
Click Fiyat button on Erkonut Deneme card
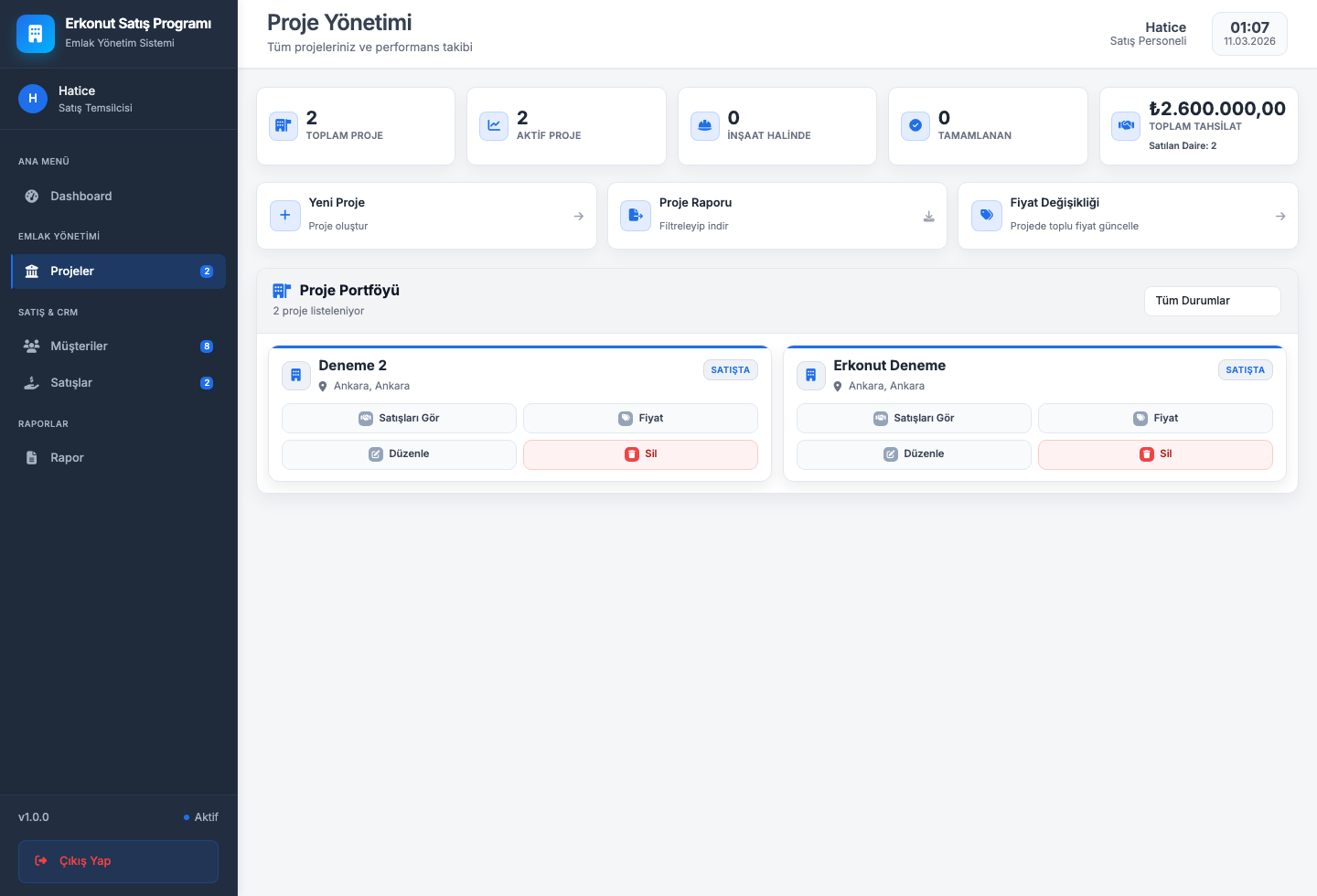pos(1155,418)
